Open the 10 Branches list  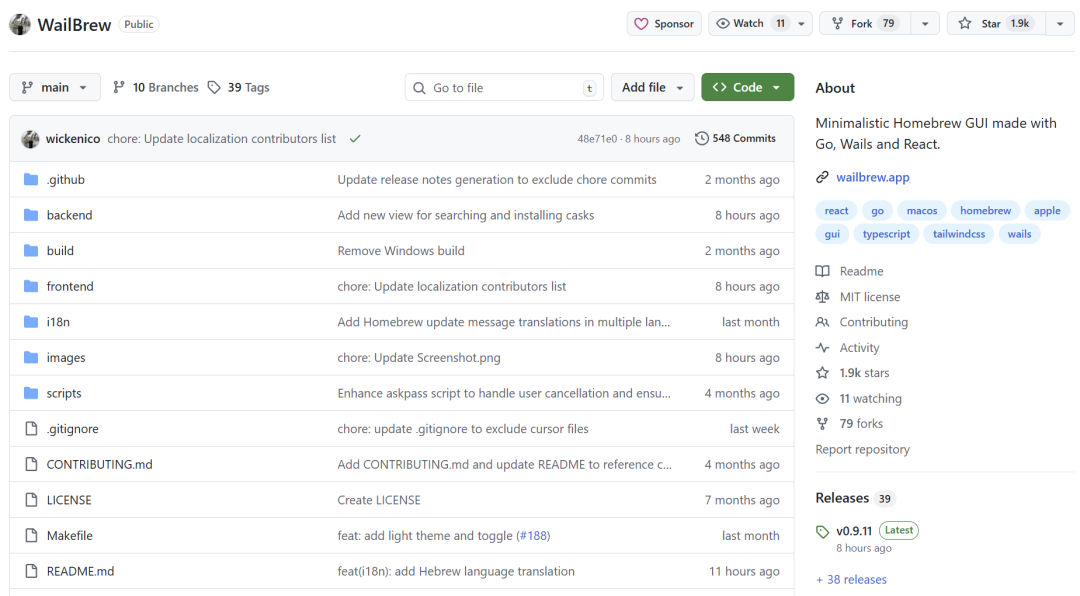(155, 88)
